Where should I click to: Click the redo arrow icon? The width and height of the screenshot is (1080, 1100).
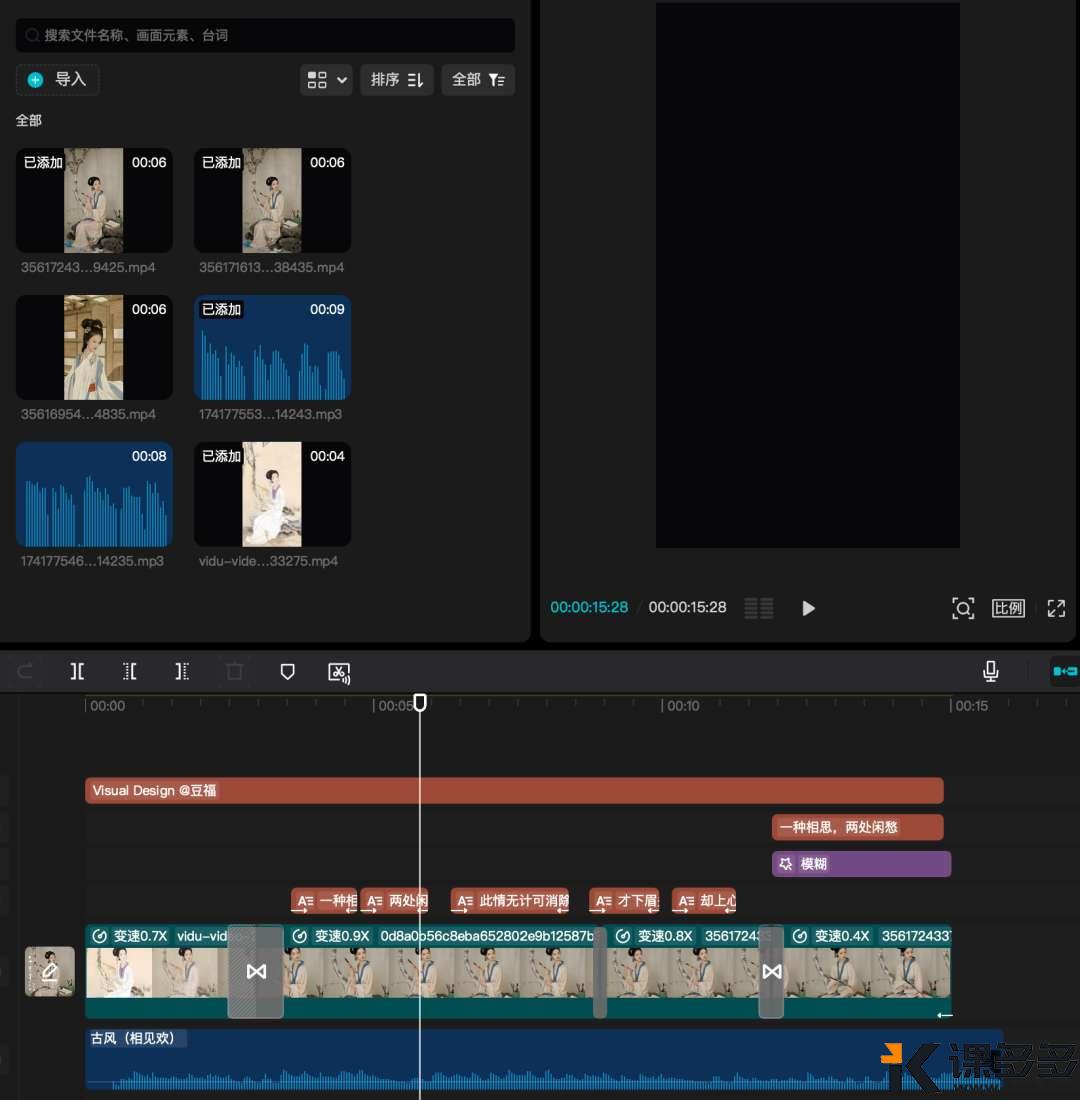coord(25,671)
